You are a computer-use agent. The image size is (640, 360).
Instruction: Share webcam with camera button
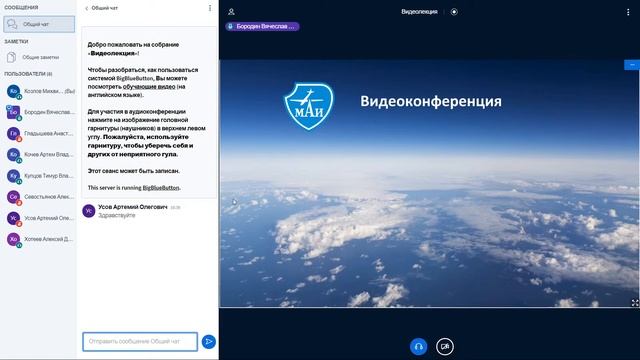[445, 347]
